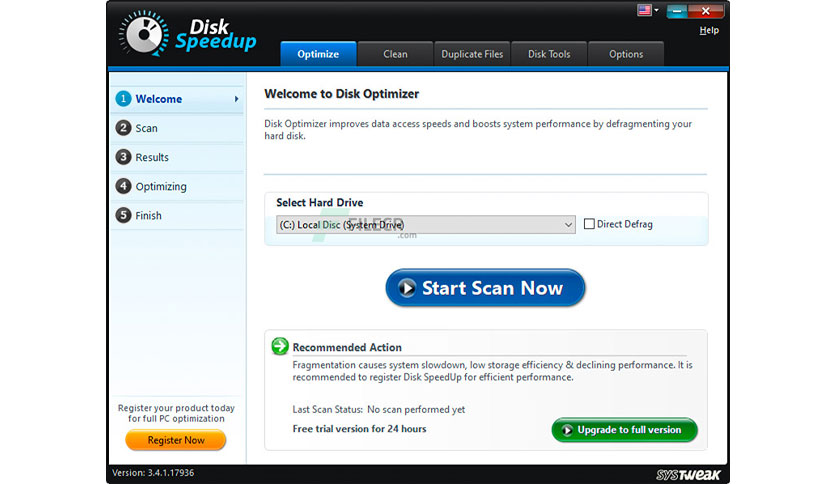836x484 pixels.
Task: Enable the Direct Defrag checkbox
Action: 589,224
